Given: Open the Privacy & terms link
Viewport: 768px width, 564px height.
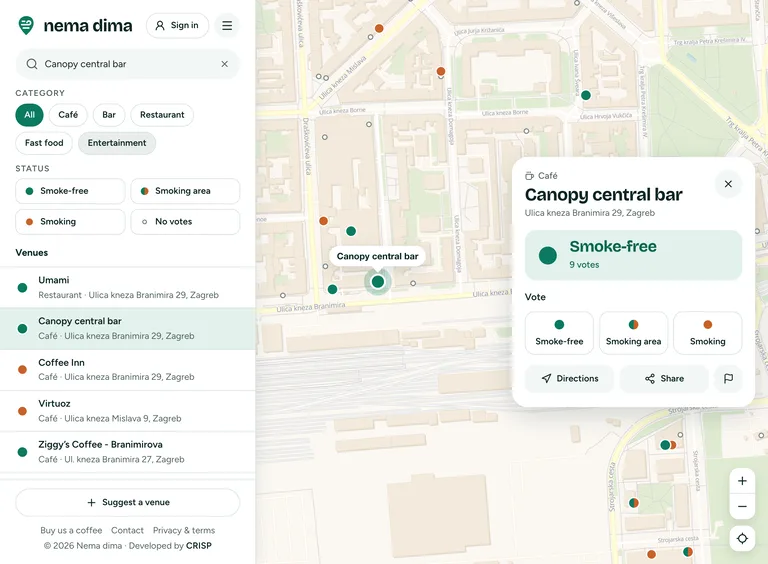Looking at the screenshot, I should 184,530.
